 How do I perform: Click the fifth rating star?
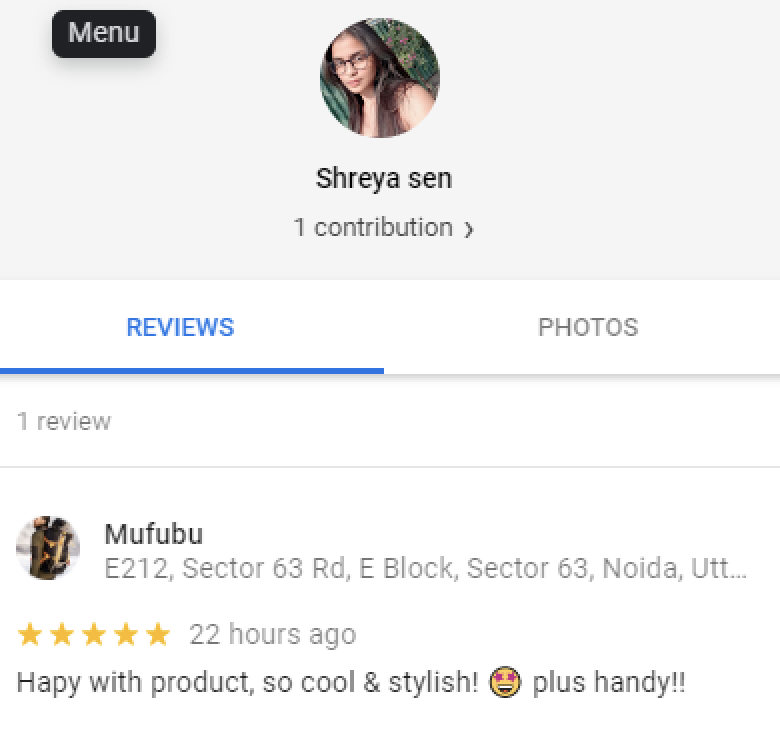pyautogui.click(x=158, y=634)
